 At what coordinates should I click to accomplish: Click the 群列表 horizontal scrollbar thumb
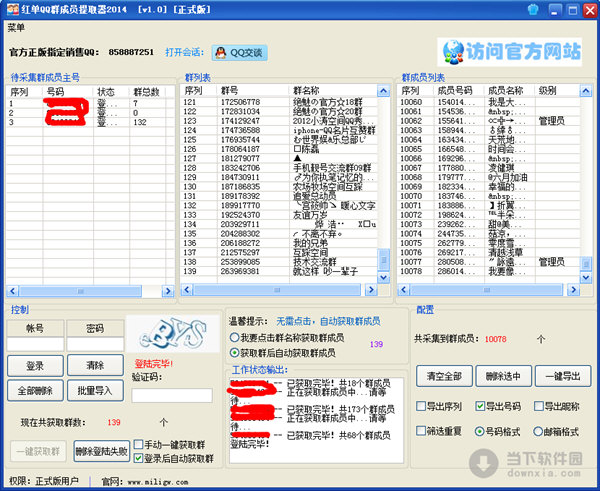point(277,290)
